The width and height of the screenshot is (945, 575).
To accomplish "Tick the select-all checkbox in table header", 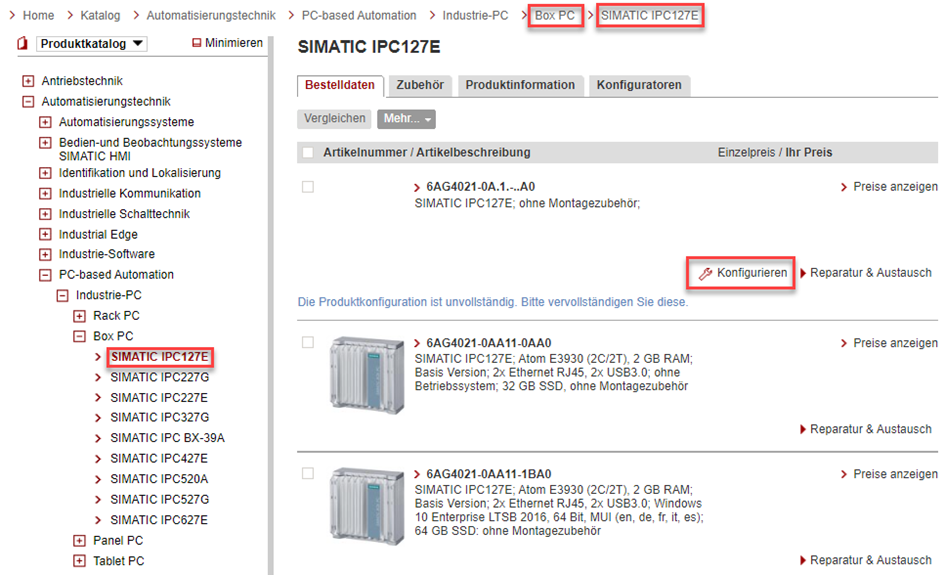I will click(x=308, y=152).
